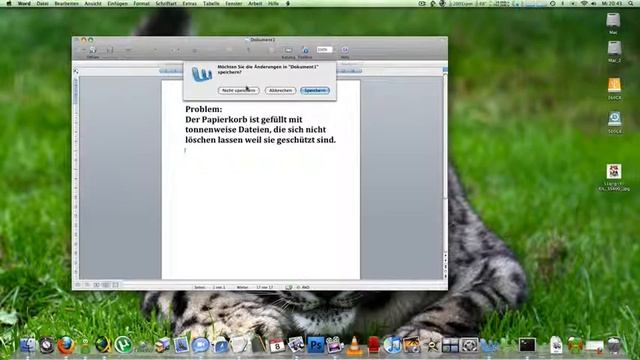Open iMovie star icon in the Dock
Viewport: 640px width, 360px height.
point(431,345)
